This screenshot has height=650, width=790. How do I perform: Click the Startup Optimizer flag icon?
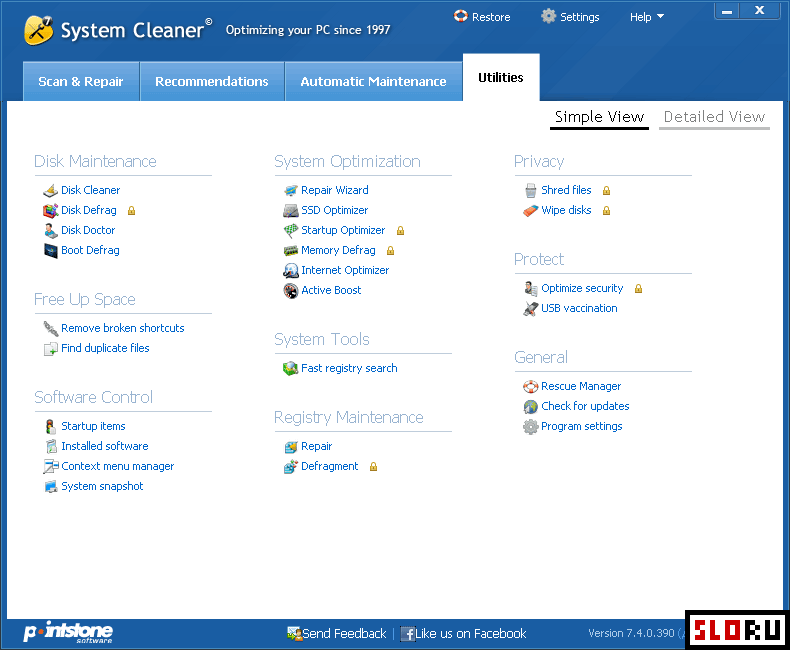[291, 231]
